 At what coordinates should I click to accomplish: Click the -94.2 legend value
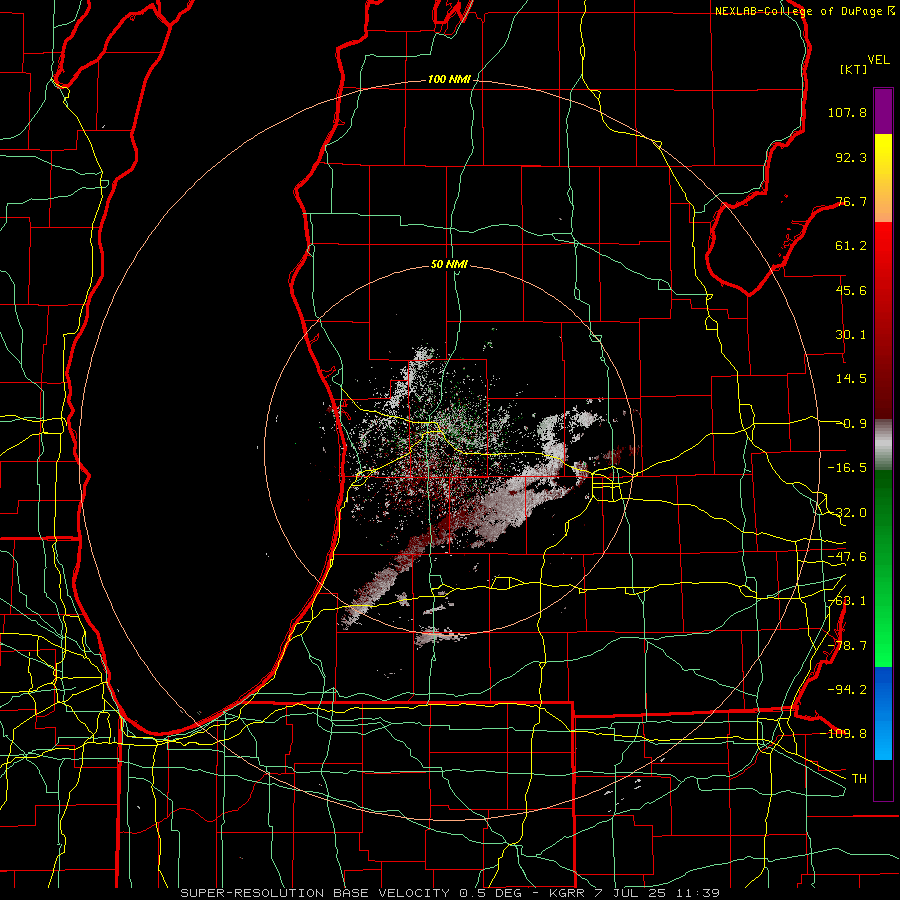coord(847,689)
